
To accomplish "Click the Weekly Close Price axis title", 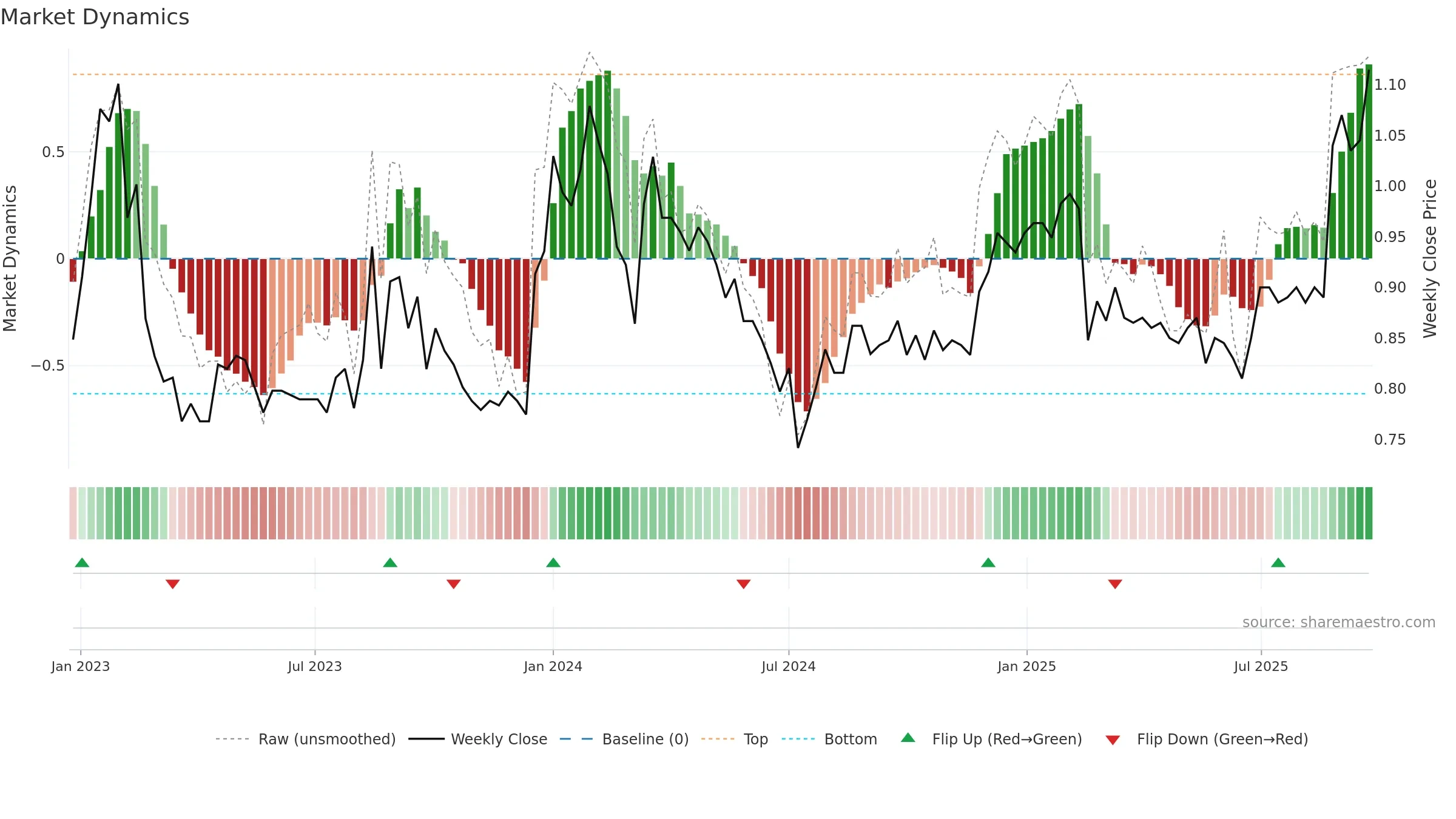I will (1431, 258).
